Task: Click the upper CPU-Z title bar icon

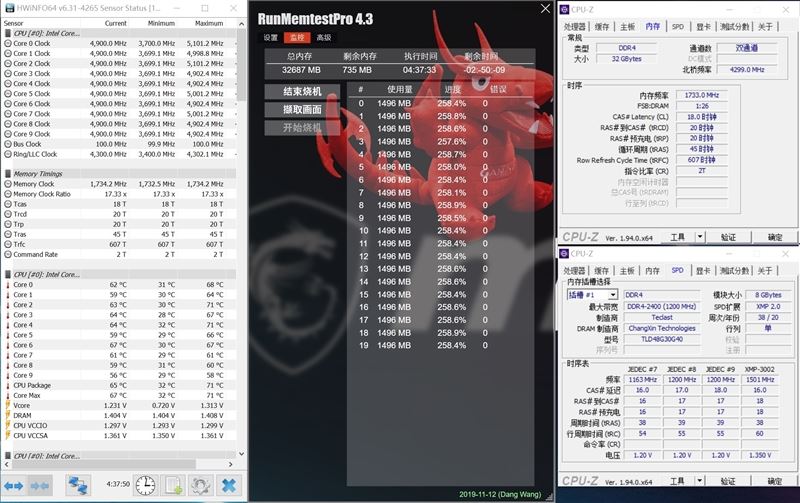Action: pos(564,9)
